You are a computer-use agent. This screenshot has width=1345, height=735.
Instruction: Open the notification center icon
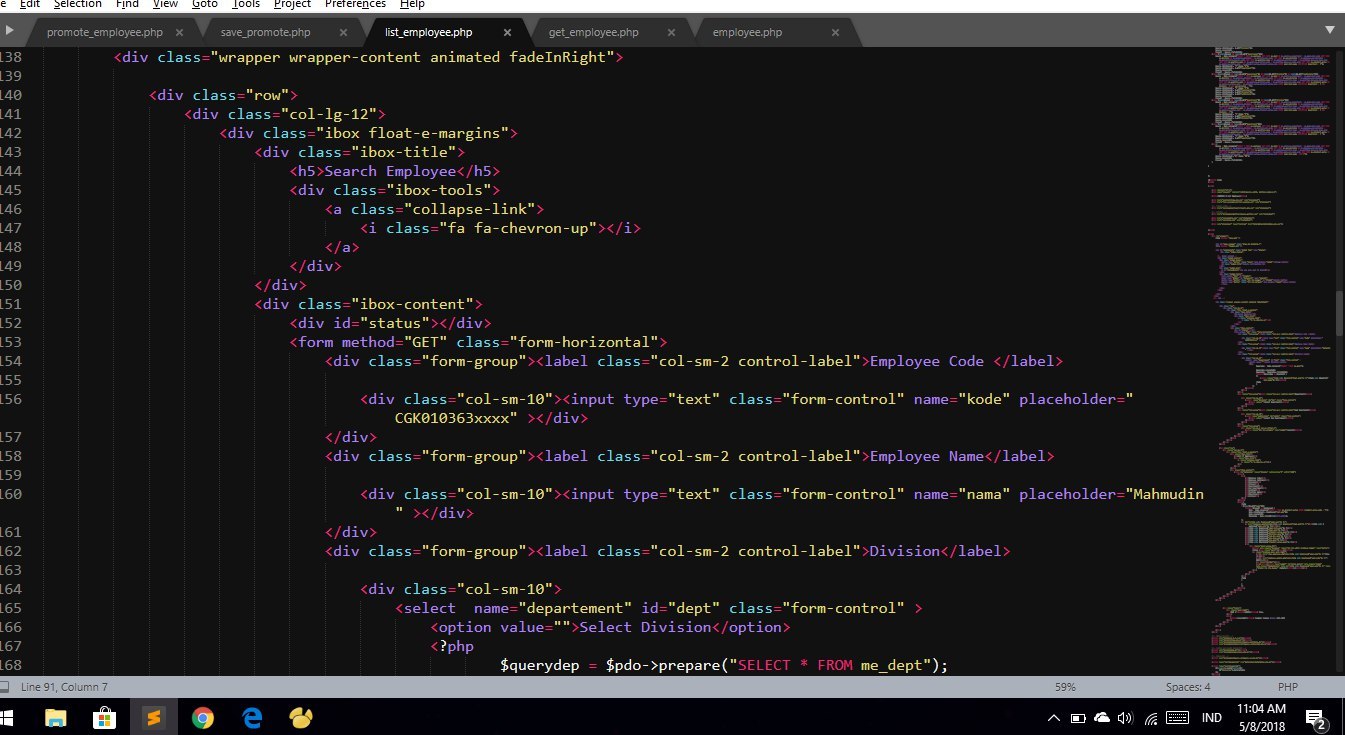point(1316,718)
